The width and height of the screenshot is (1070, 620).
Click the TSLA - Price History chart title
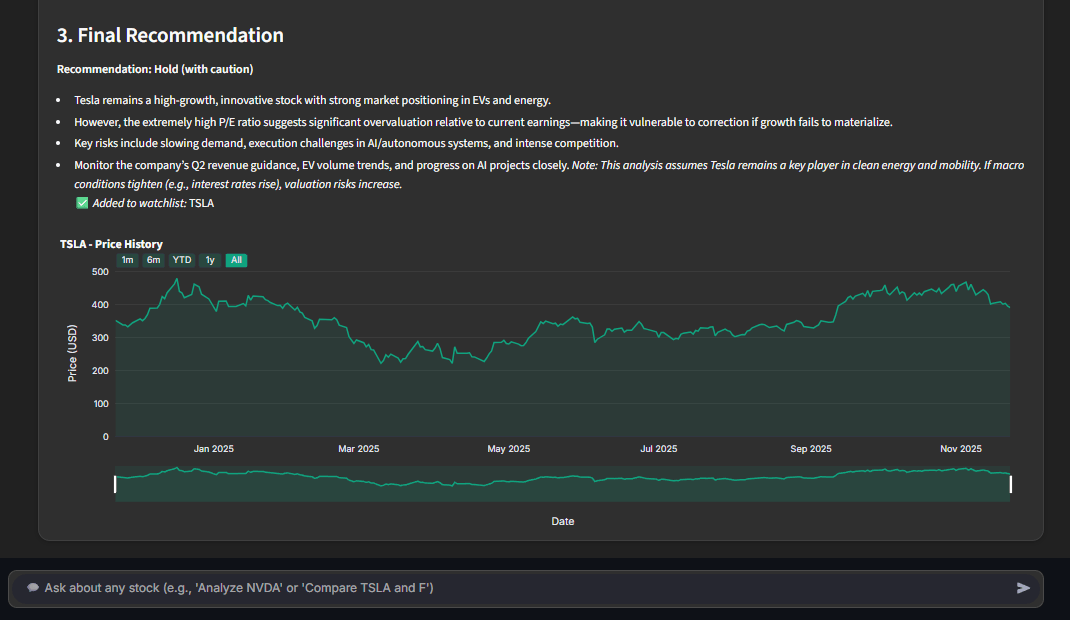coord(111,244)
